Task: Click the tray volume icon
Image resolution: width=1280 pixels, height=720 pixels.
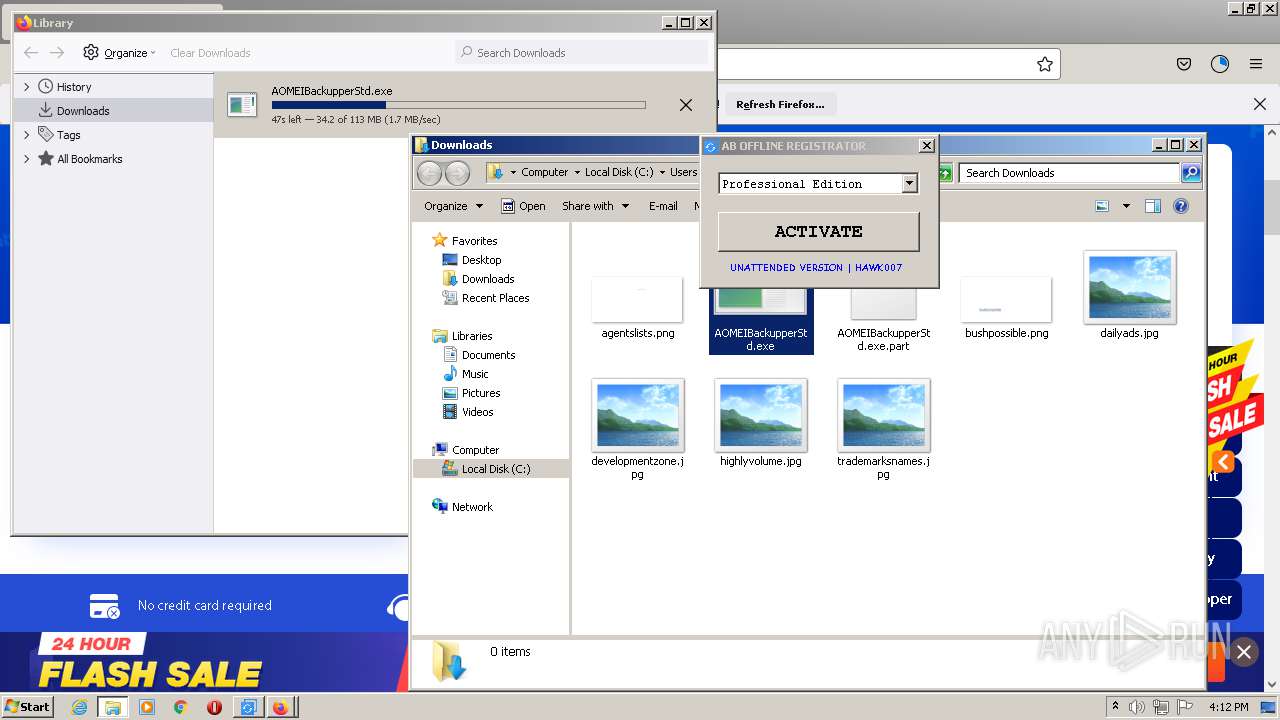Action: [1137, 707]
